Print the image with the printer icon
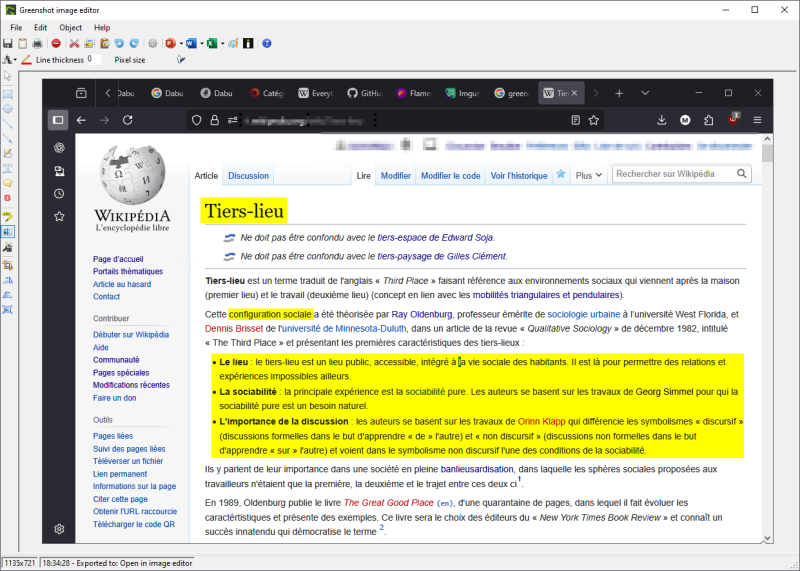This screenshot has width=800, height=571. click(x=37, y=43)
